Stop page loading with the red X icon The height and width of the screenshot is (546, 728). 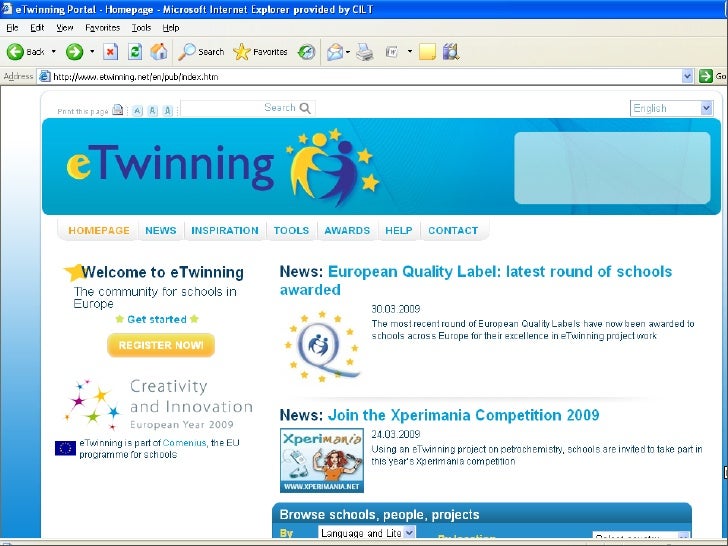pyautogui.click(x=110, y=52)
